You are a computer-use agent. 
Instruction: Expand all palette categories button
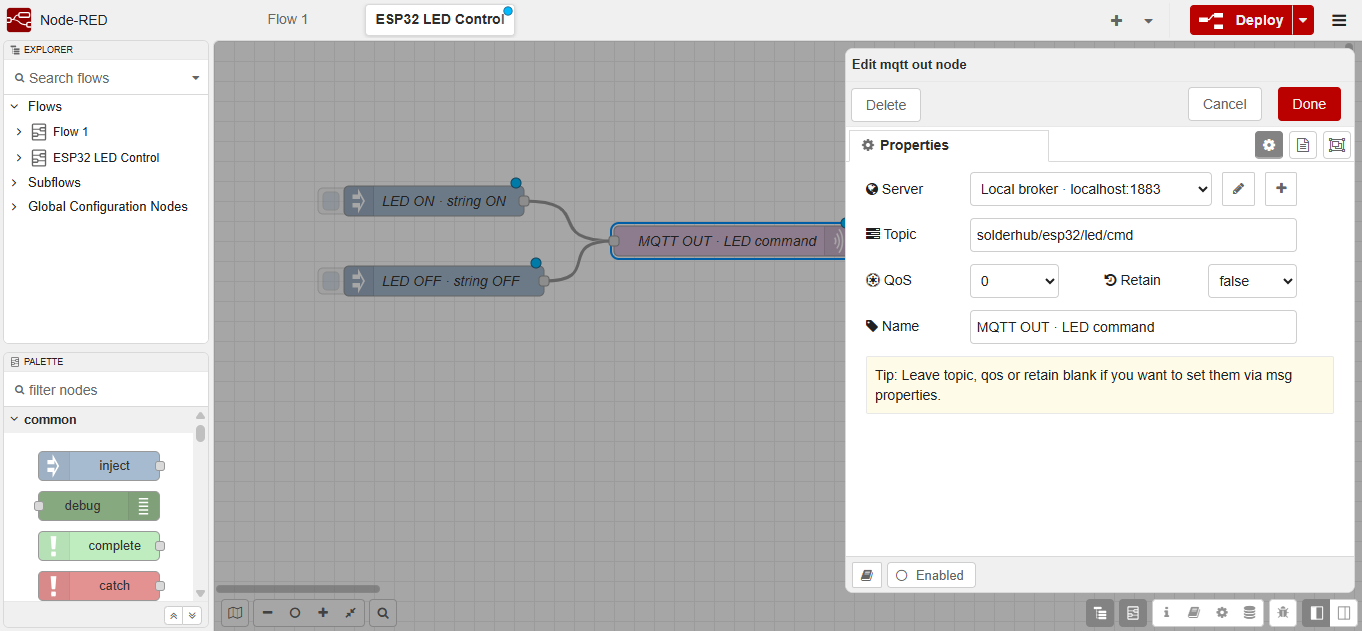pos(192,616)
